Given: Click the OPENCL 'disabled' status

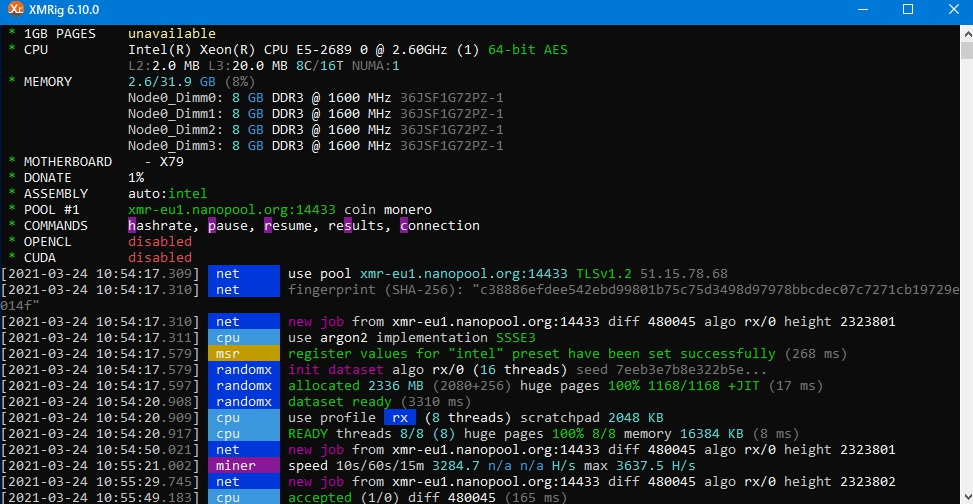Looking at the screenshot, I should [x=160, y=241].
